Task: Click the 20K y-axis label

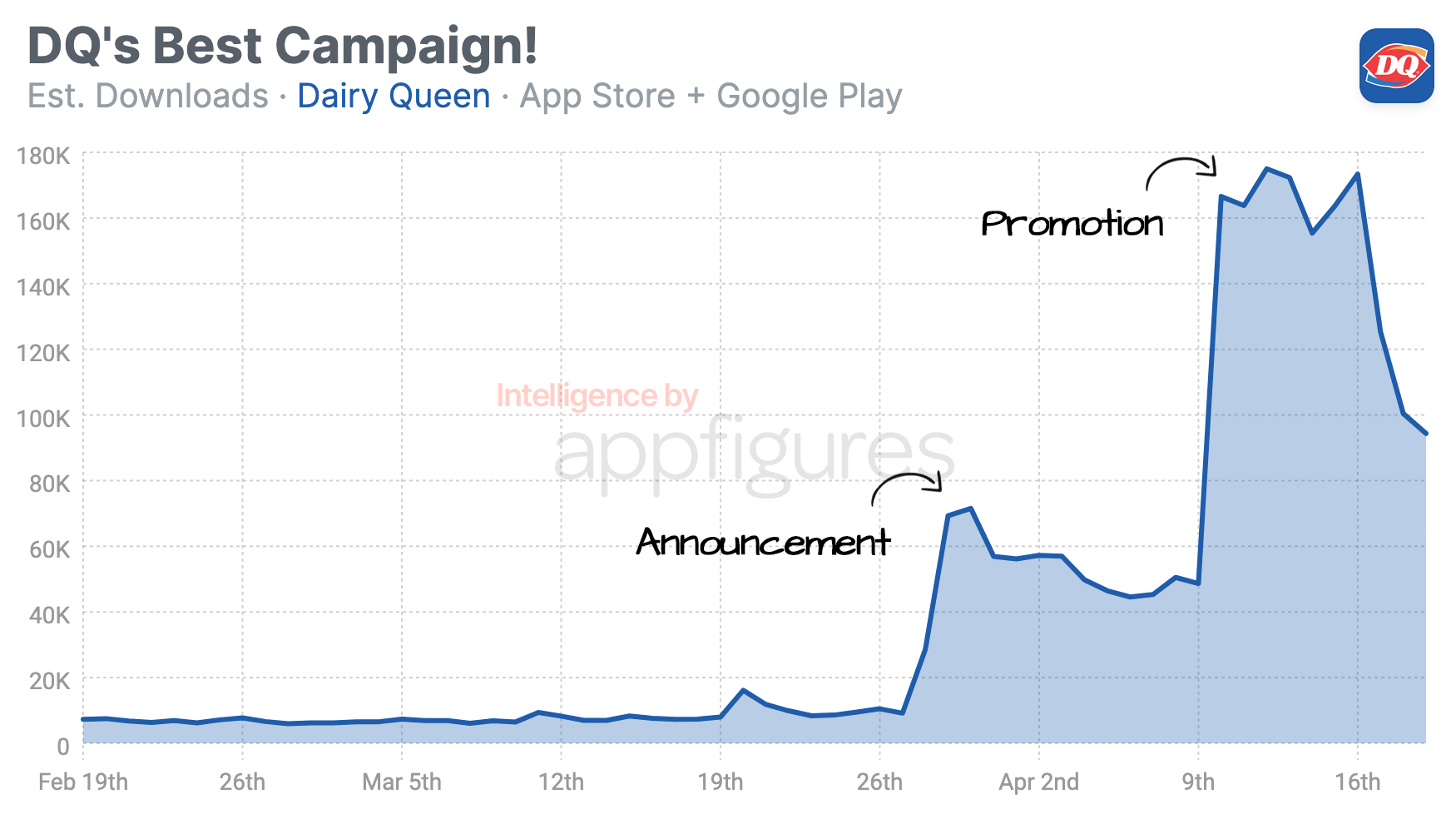Action: pyautogui.click(x=50, y=680)
